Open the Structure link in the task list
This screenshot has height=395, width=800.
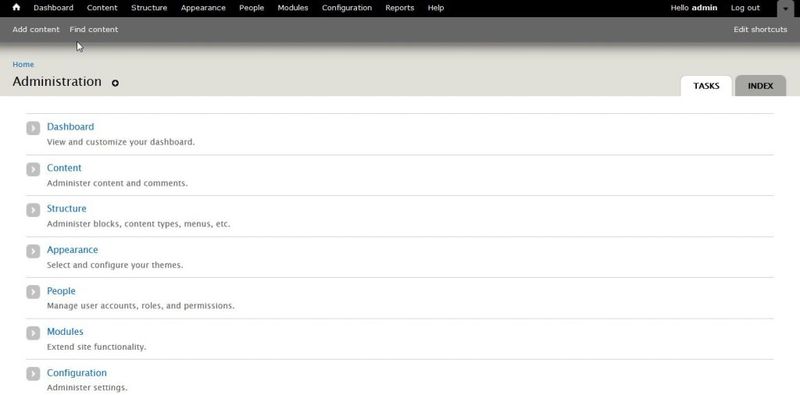(x=67, y=209)
